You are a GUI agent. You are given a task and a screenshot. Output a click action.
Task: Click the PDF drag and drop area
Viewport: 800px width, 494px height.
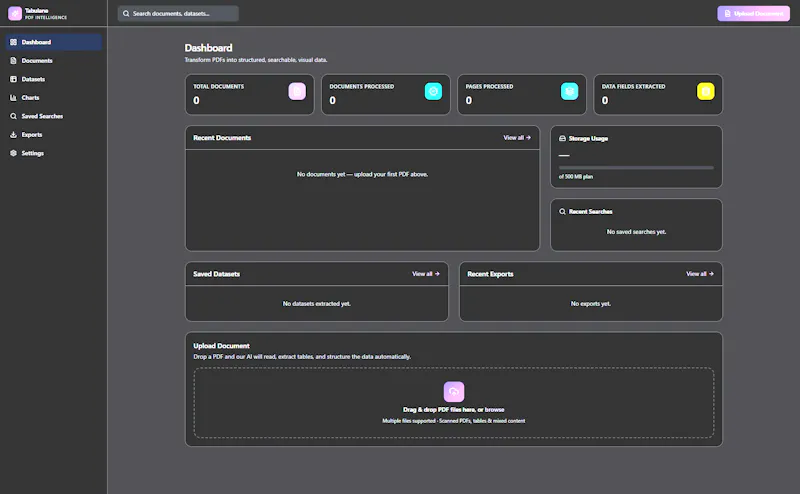[454, 403]
